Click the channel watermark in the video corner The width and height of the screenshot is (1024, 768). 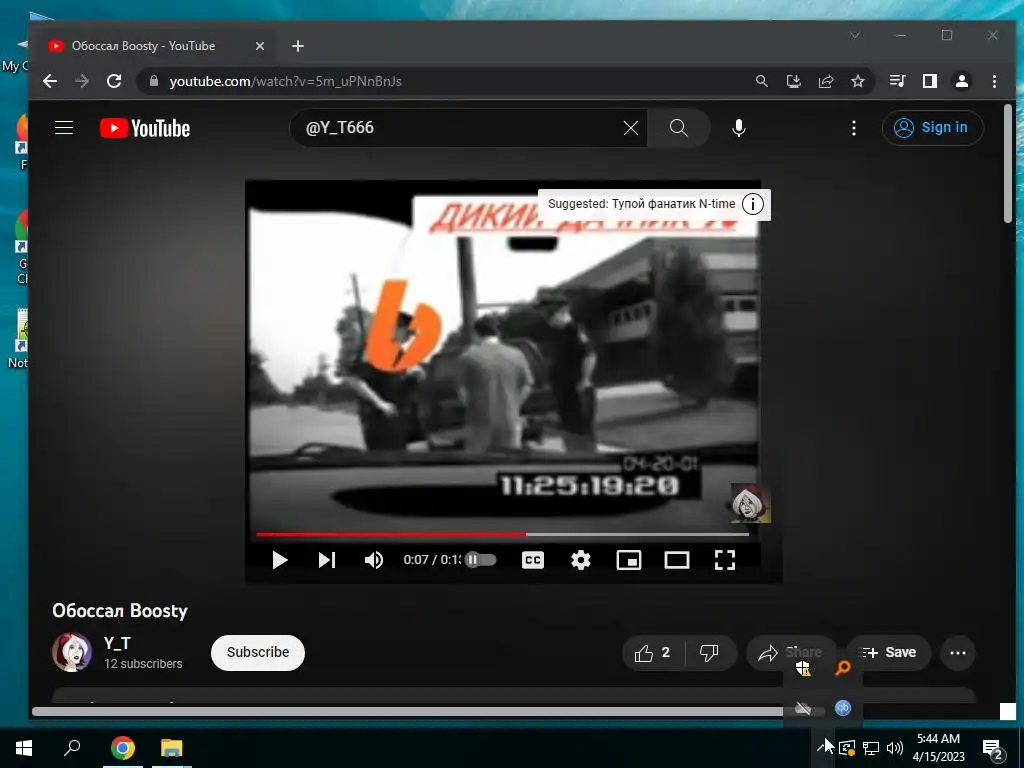pyautogui.click(x=750, y=503)
